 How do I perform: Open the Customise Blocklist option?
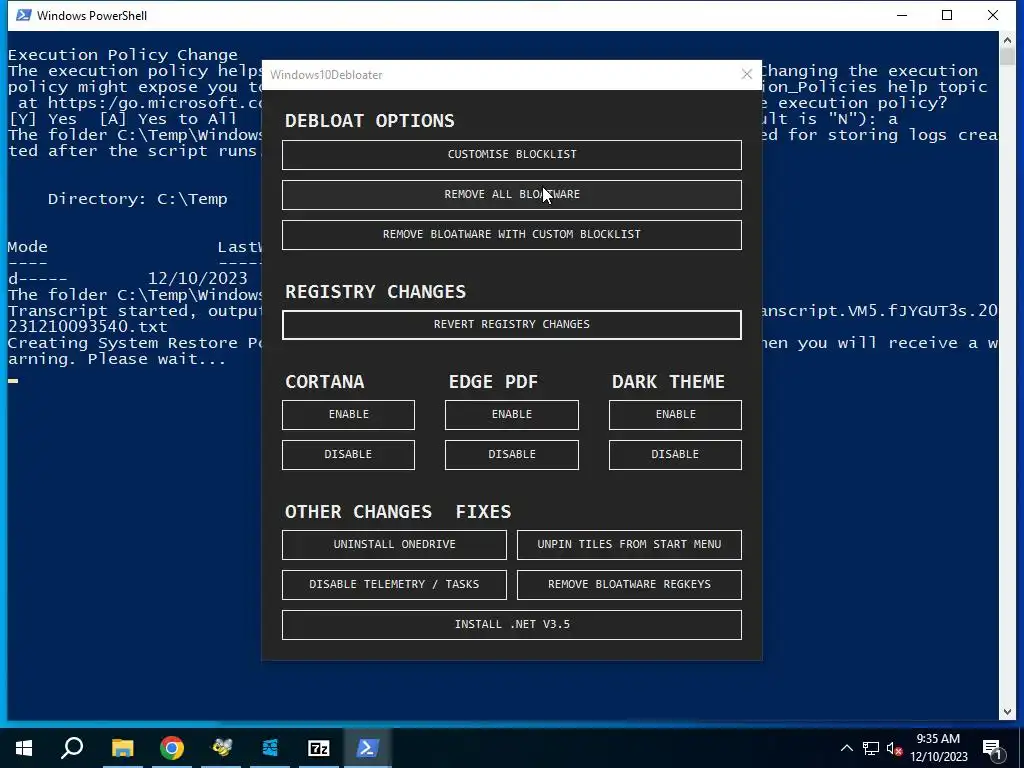[x=511, y=155]
